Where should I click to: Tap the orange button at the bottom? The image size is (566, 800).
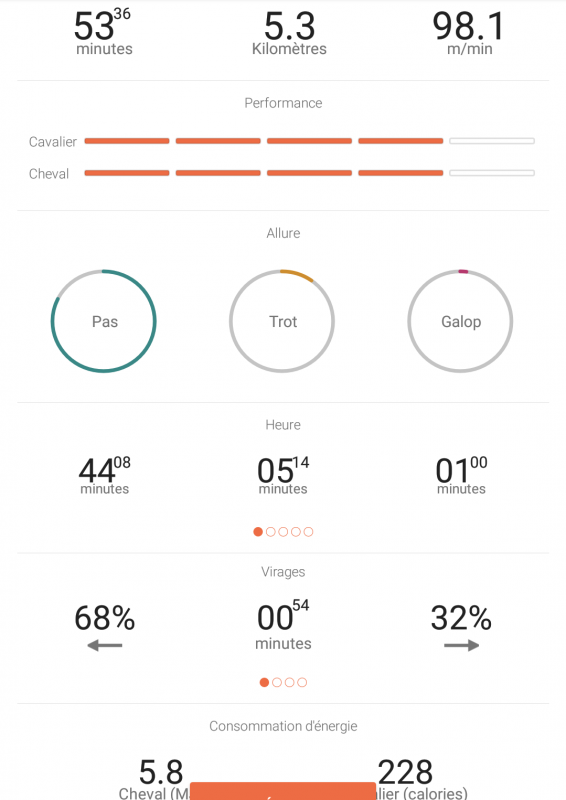283,791
